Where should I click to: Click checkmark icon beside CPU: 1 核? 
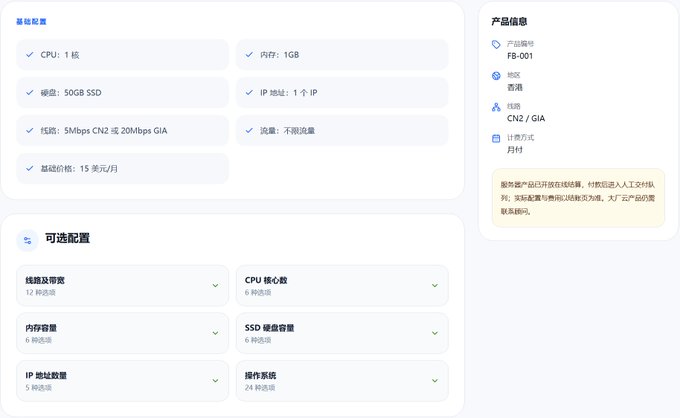click(x=29, y=55)
